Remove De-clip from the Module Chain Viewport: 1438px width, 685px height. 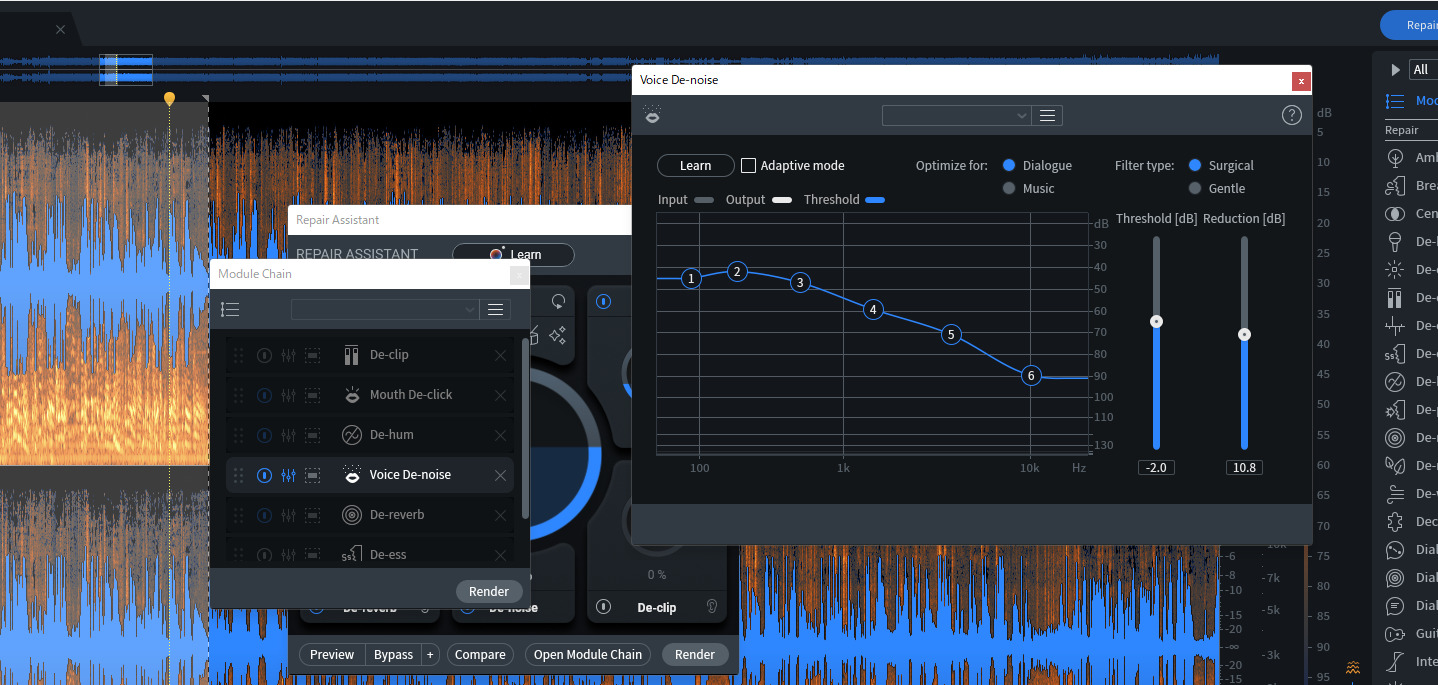click(500, 355)
